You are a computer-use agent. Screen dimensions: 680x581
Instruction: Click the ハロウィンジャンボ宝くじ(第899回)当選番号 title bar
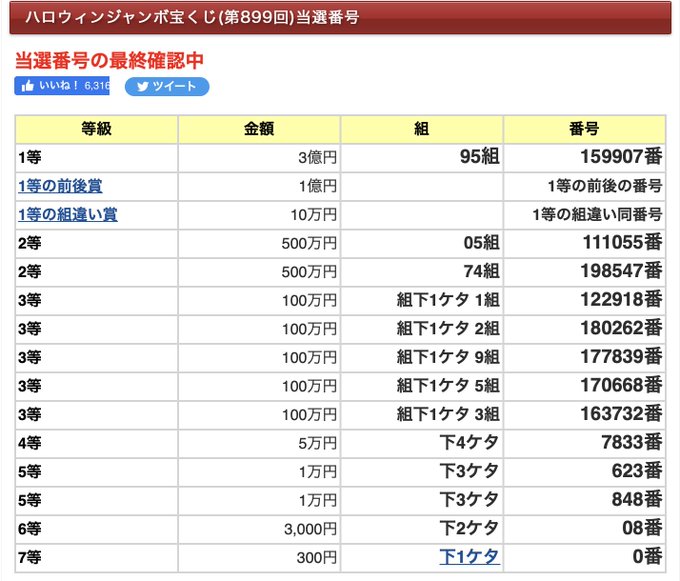click(x=340, y=17)
